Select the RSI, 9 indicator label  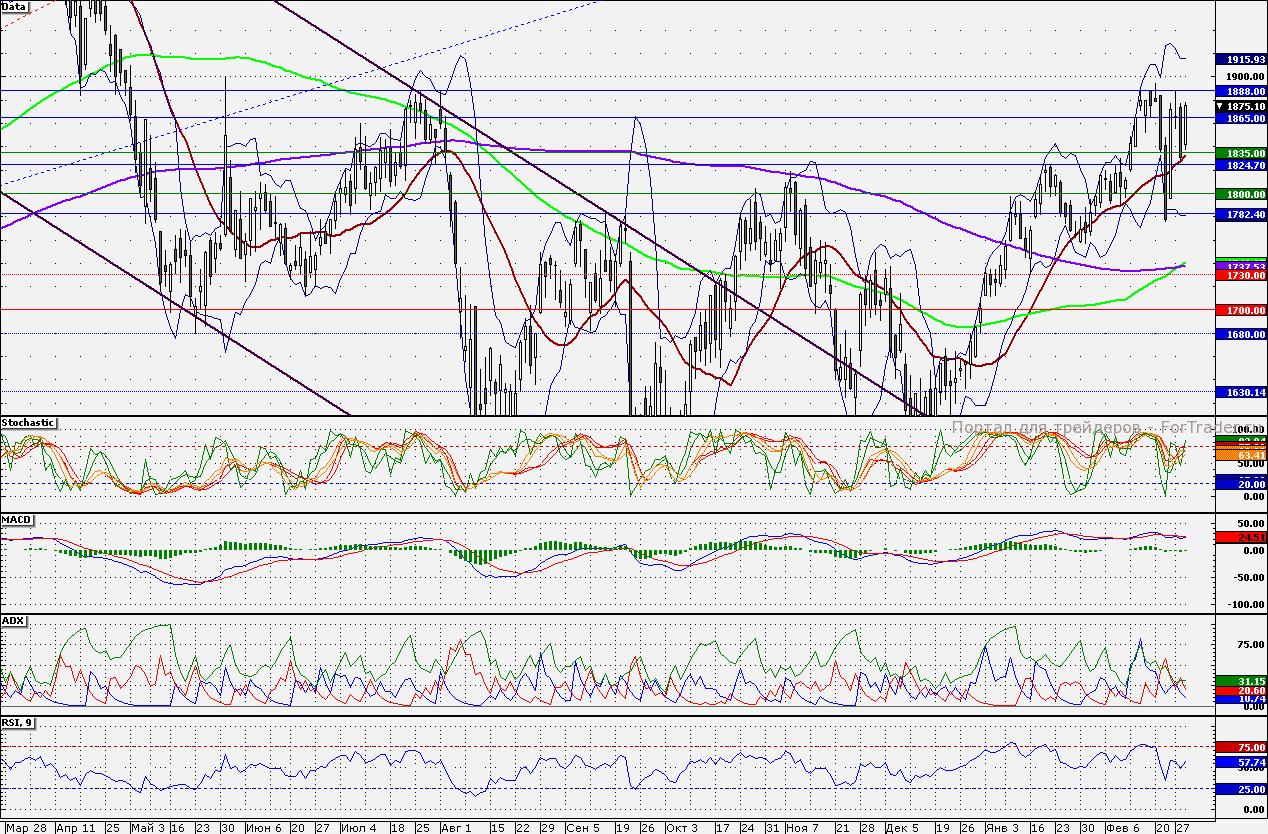point(18,722)
